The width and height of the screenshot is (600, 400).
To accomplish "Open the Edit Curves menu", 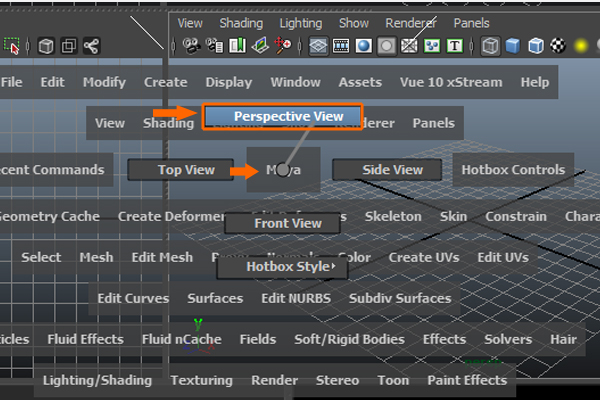I will click(133, 298).
